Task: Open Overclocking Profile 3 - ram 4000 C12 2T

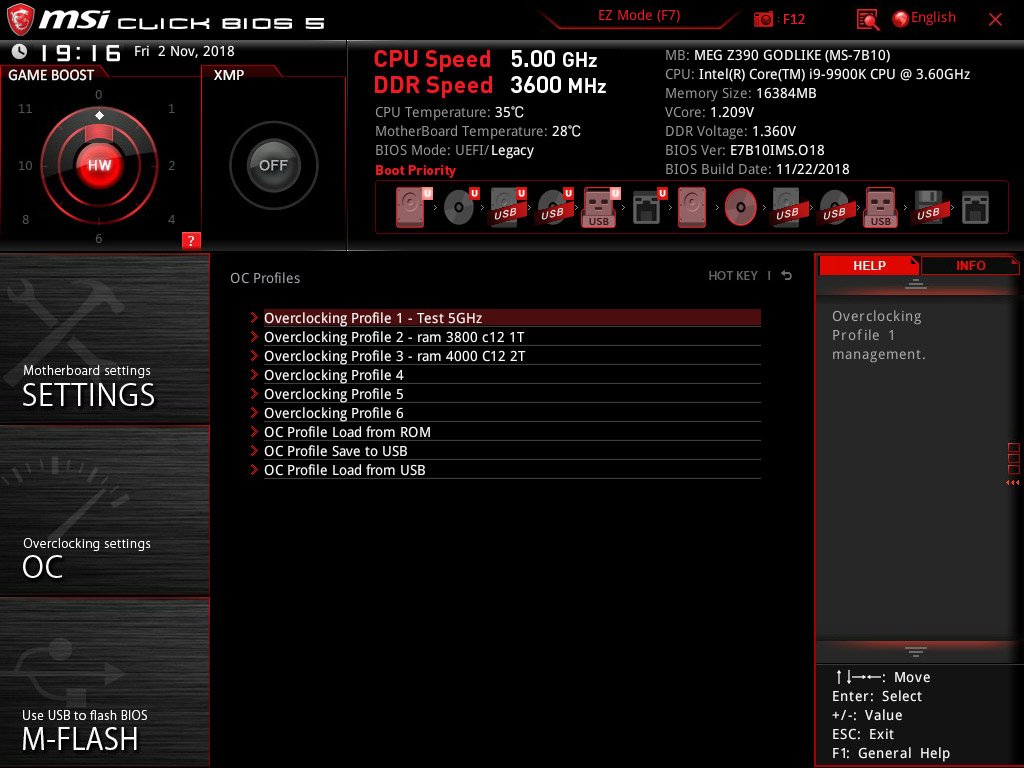Action: click(x=512, y=356)
